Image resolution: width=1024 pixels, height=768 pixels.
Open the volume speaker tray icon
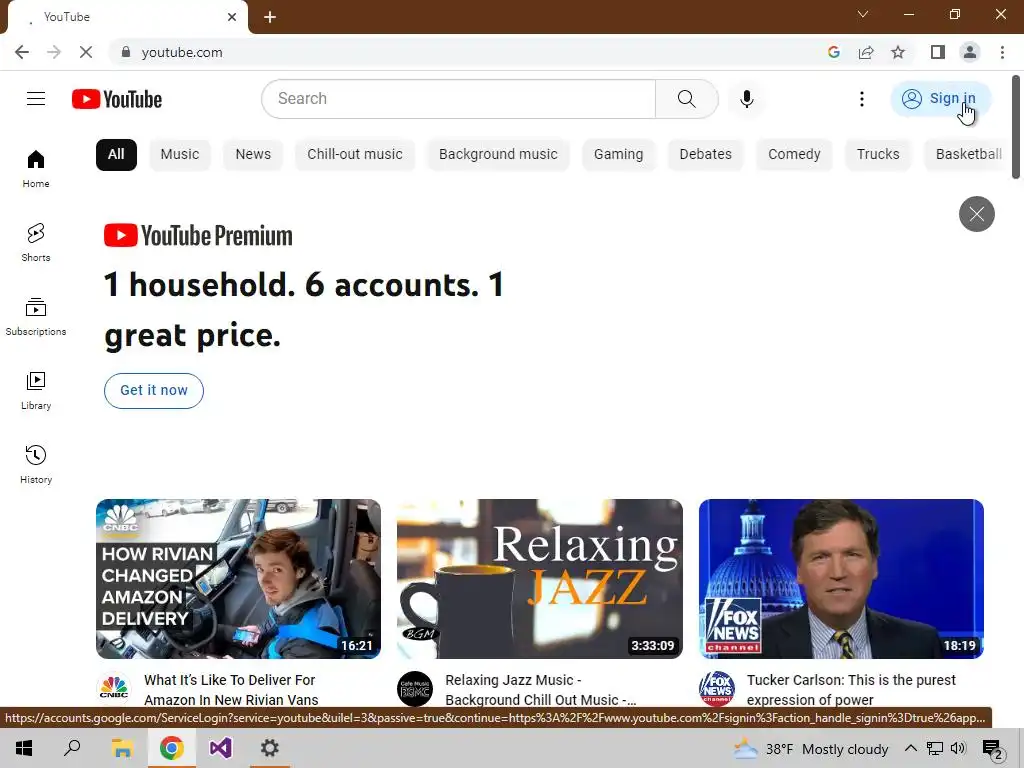(958, 748)
